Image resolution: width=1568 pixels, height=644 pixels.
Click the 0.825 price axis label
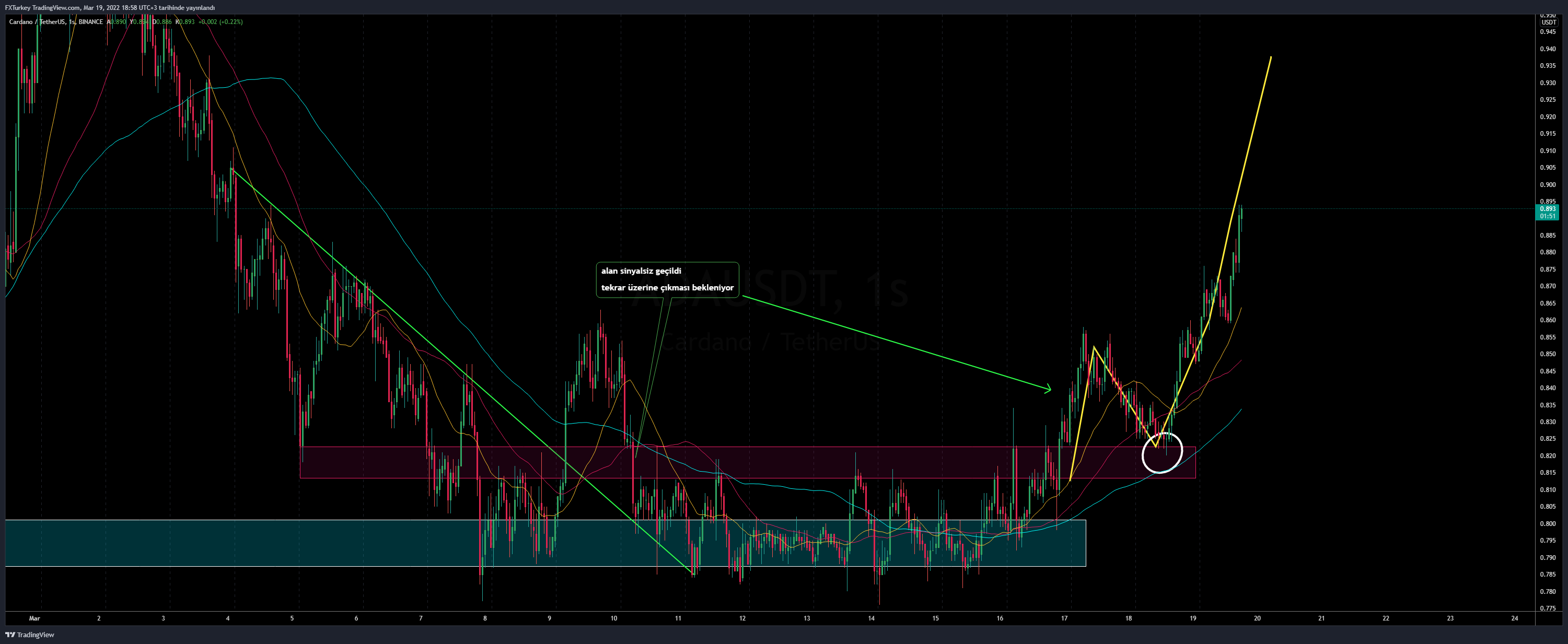[x=1548, y=438]
